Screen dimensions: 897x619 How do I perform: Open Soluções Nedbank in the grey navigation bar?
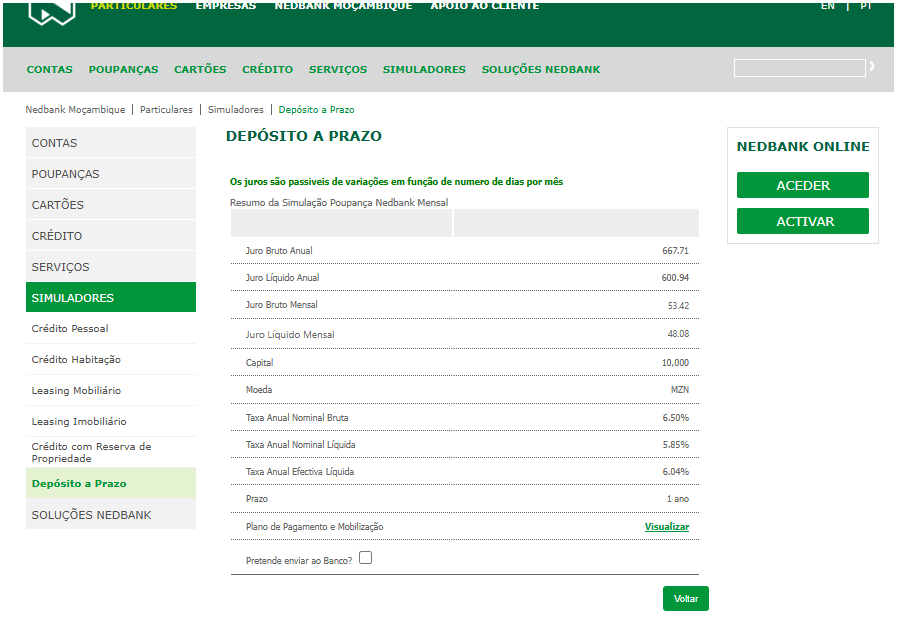(x=541, y=69)
